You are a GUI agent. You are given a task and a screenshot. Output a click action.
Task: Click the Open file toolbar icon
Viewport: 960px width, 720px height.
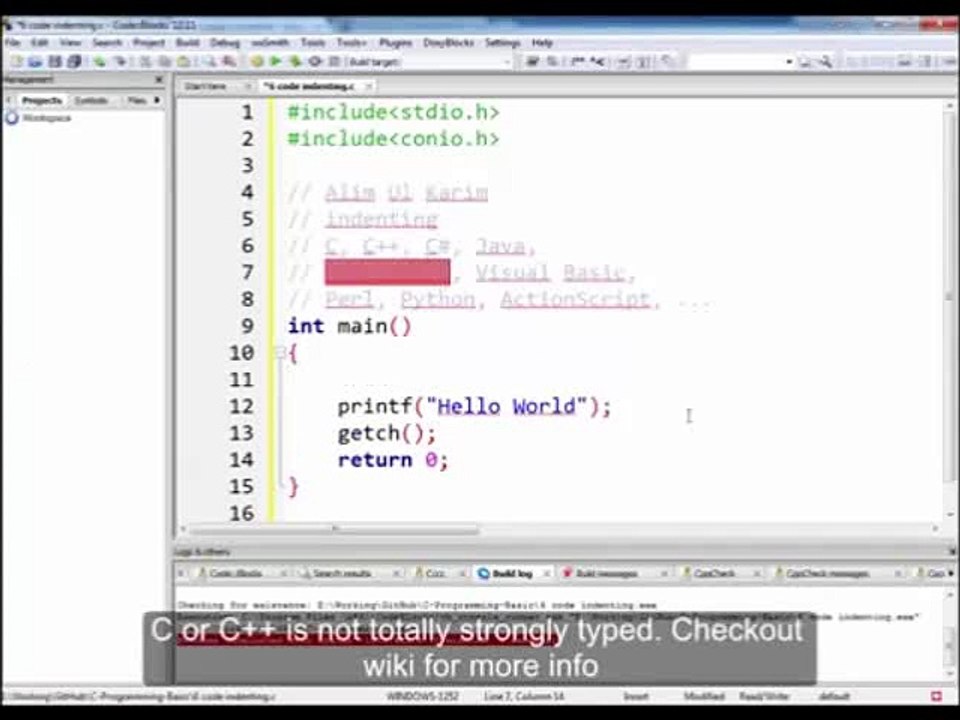pyautogui.click(x=35, y=61)
